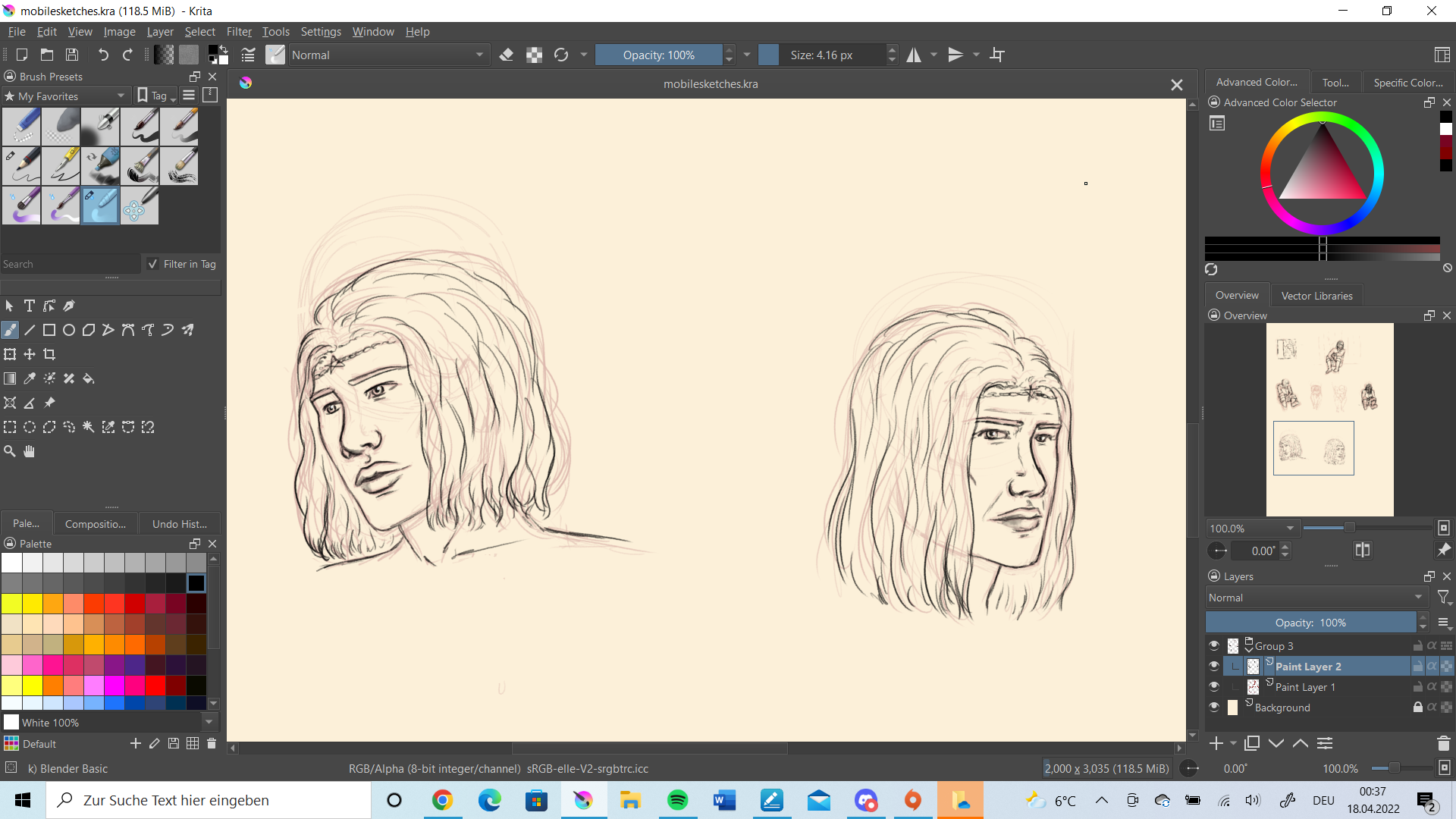Switch to the Vector Libraries tab

[1316, 296]
